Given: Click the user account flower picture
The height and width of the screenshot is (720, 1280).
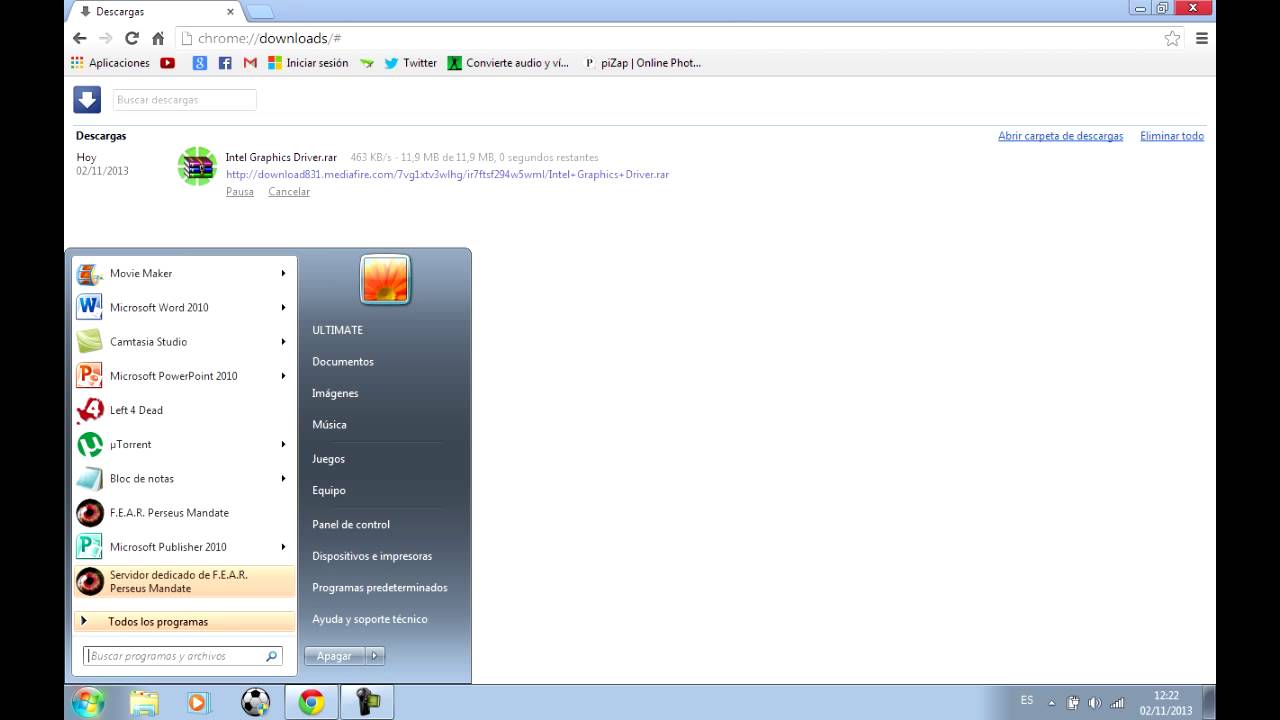Looking at the screenshot, I should 385,279.
